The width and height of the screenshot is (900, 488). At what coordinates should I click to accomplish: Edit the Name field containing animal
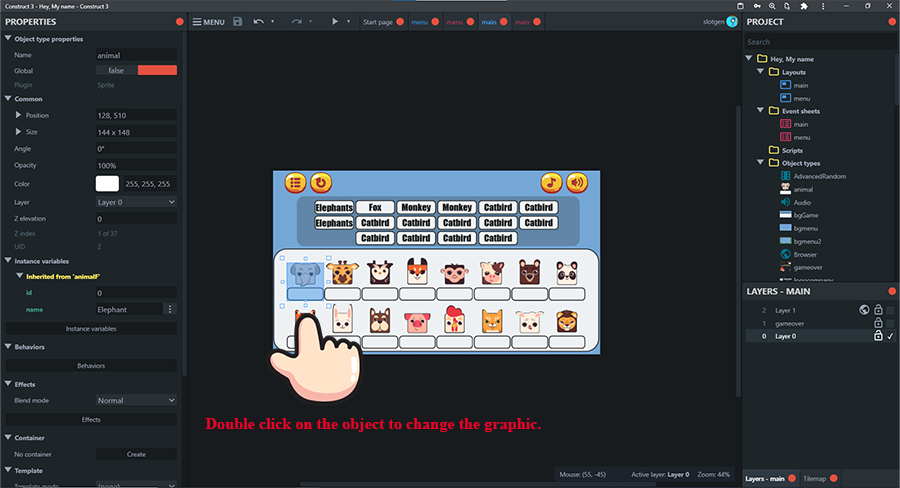[136, 55]
